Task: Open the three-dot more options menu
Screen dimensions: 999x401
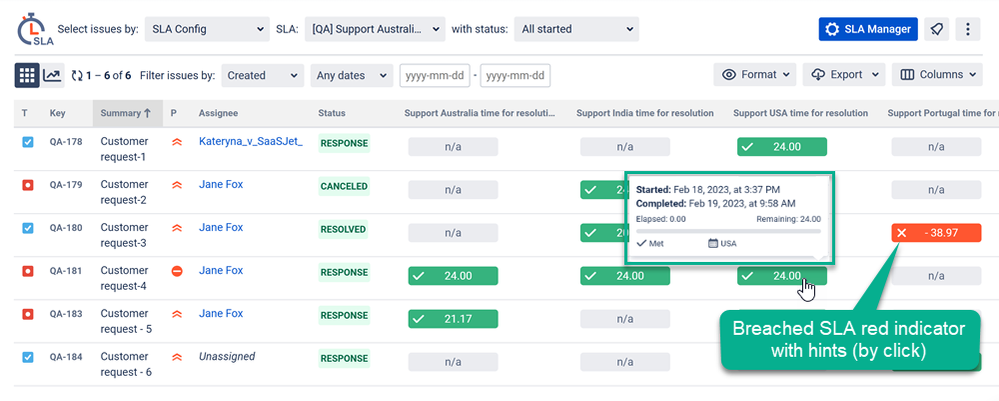Action: tap(968, 29)
